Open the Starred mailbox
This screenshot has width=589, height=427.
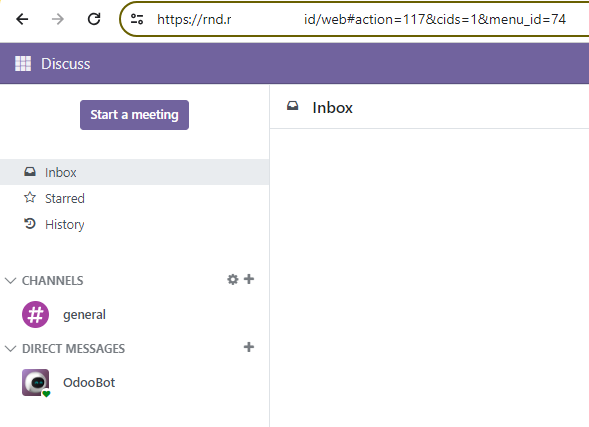click(x=134, y=198)
